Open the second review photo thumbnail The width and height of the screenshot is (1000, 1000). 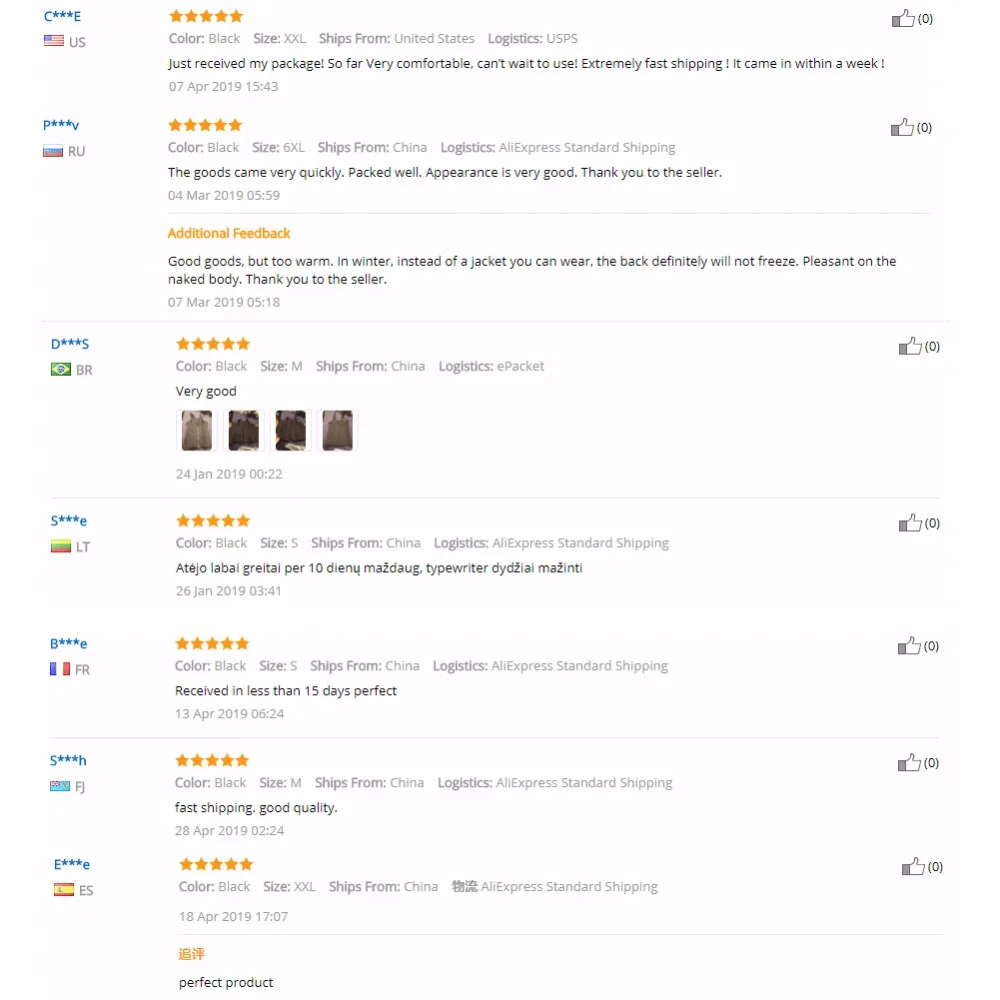click(x=244, y=430)
